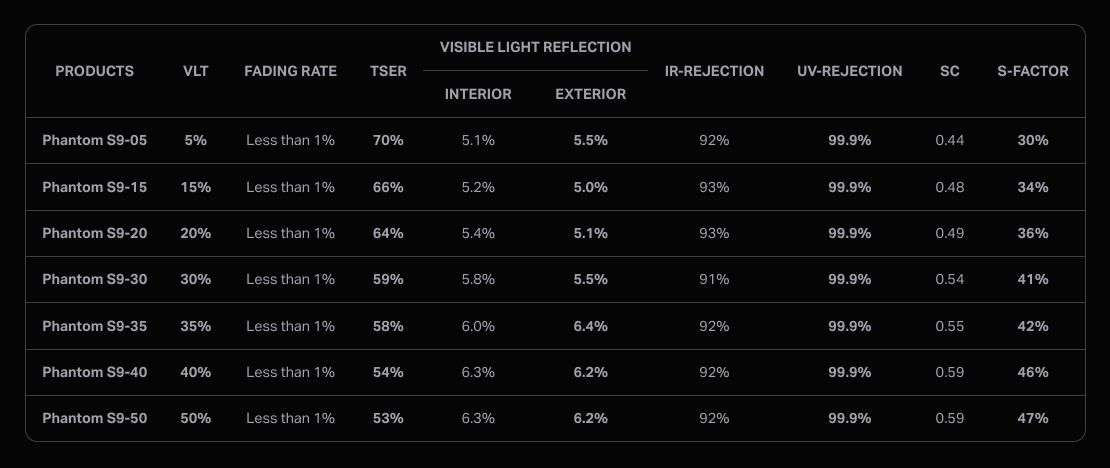This screenshot has height=468, width=1110.
Task: Click the EXTERIOR sub-header
Action: point(590,94)
